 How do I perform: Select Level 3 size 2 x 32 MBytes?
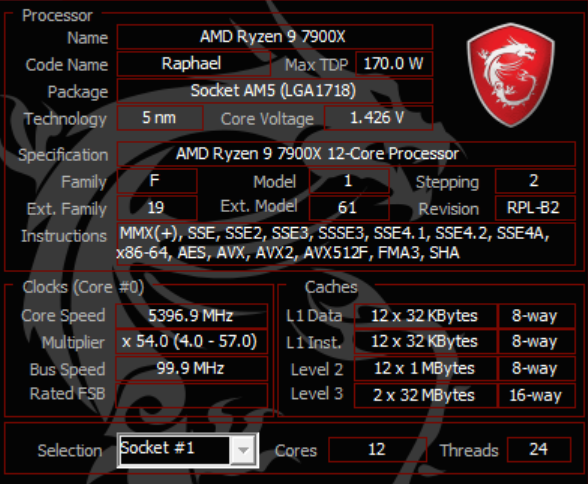(x=425, y=396)
